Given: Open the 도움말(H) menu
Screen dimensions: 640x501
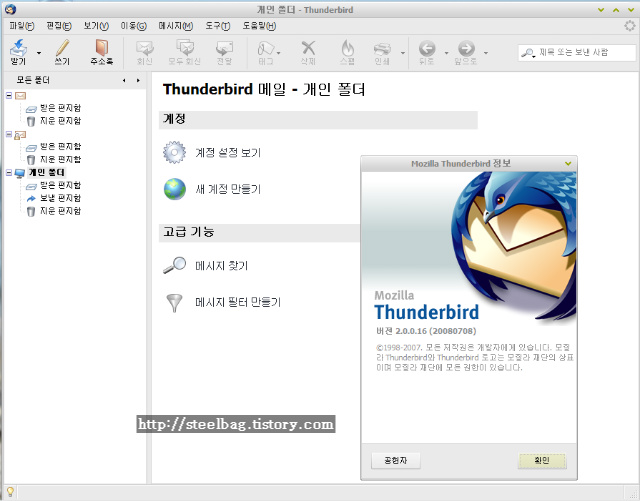Looking at the screenshot, I should click(x=259, y=26).
